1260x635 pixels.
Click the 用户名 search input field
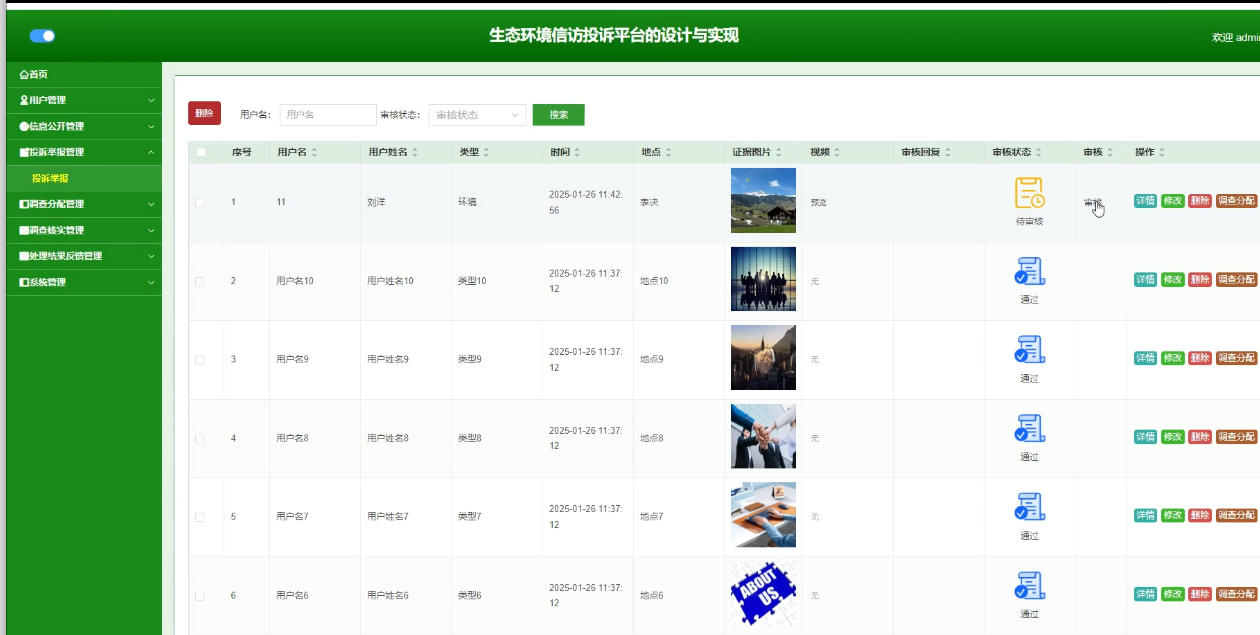[328, 115]
